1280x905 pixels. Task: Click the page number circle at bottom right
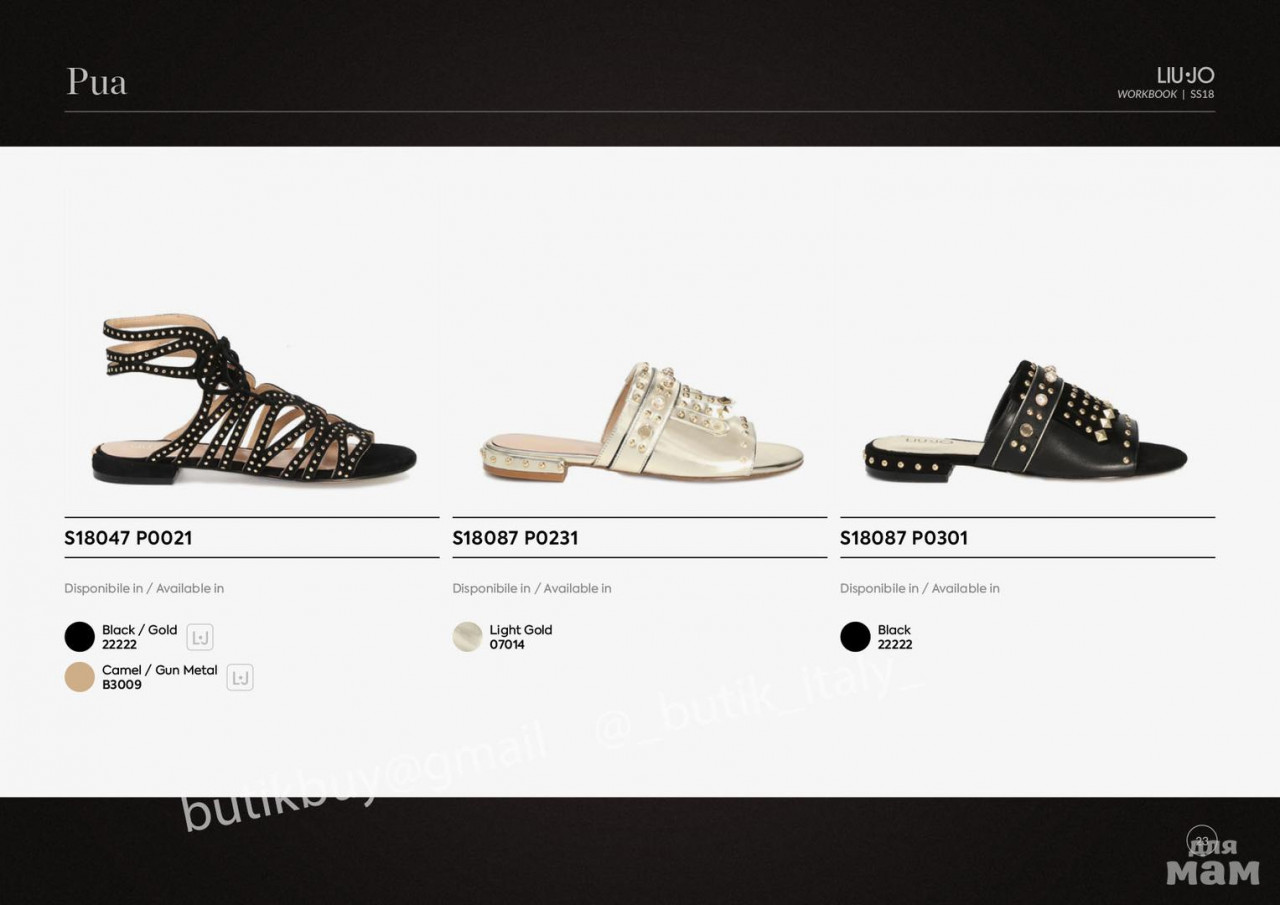tap(1201, 840)
